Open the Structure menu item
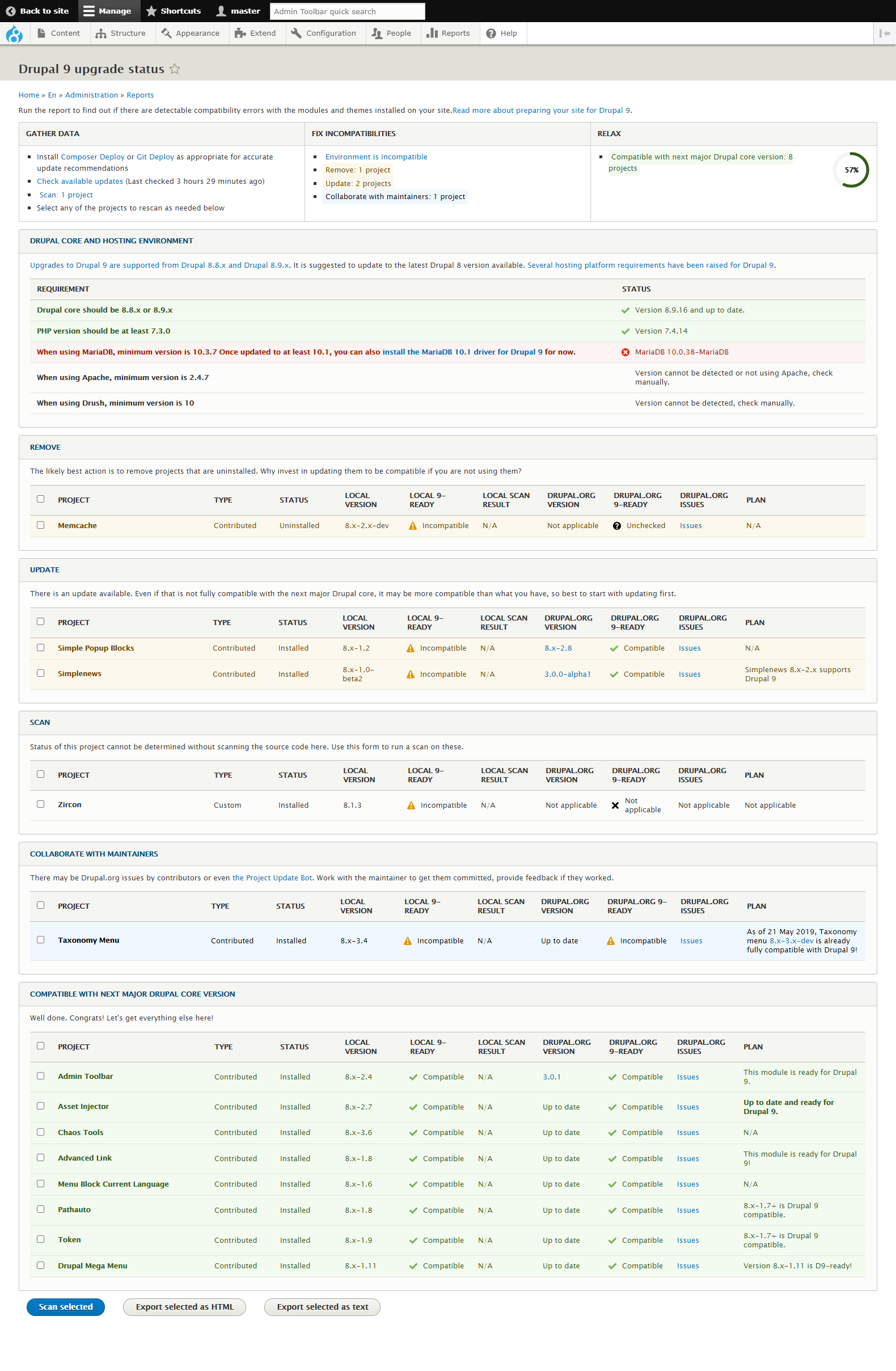 [x=120, y=33]
